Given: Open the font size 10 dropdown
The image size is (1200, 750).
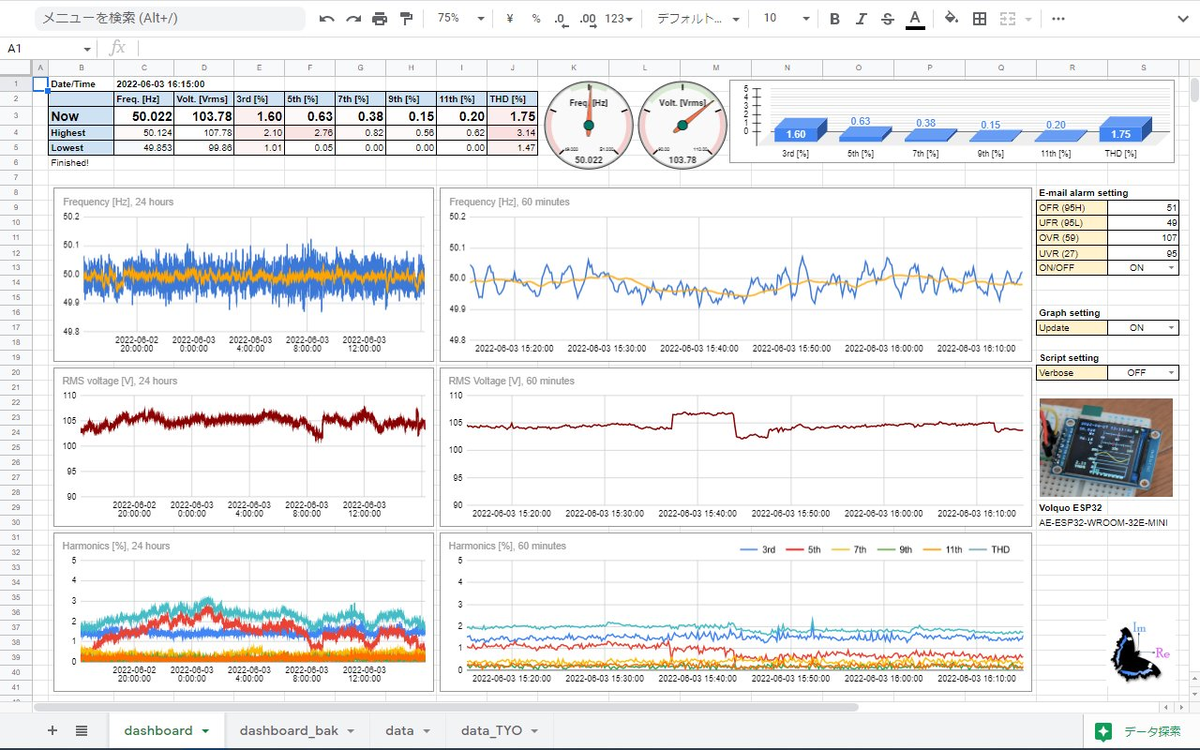Looking at the screenshot, I should (784, 19).
